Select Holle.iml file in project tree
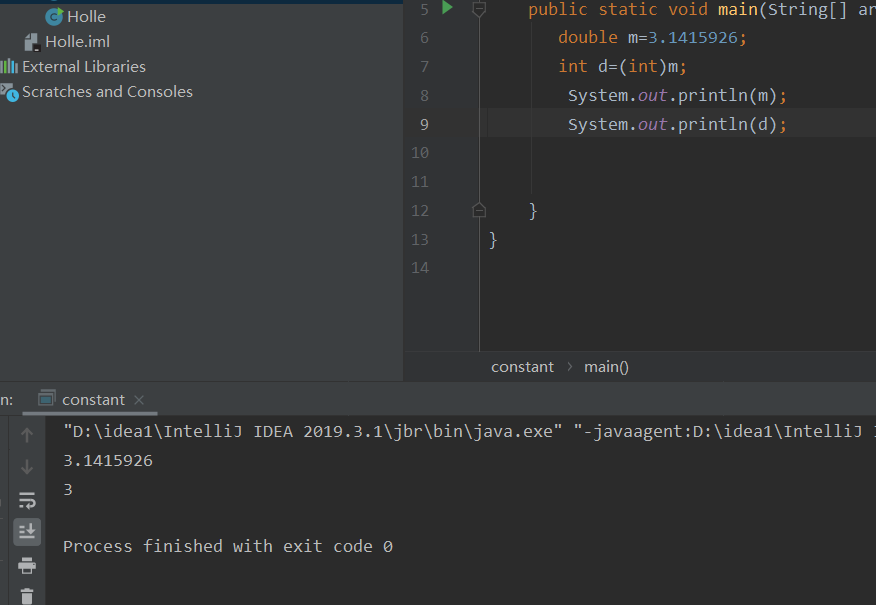The height and width of the screenshot is (605, 876). point(77,42)
